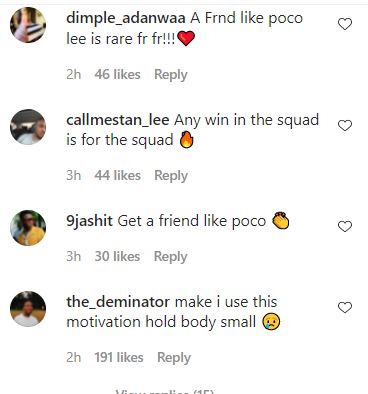The image size is (368, 394).
Task: Reply to the_deminator's motivation comment
Action: tap(174, 358)
